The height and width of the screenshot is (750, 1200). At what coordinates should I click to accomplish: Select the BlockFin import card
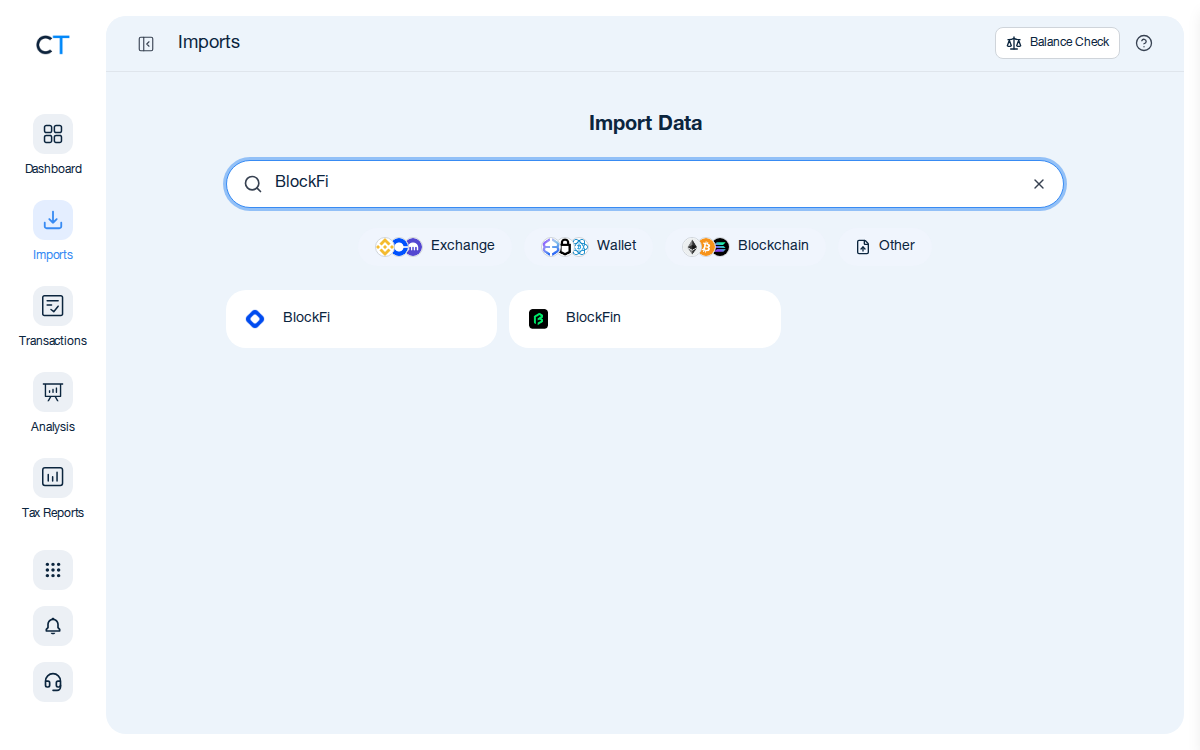[645, 319]
